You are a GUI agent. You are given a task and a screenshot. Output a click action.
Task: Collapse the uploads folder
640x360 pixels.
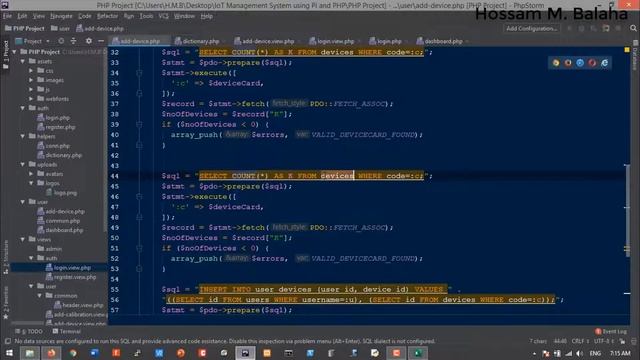[x=23, y=164]
